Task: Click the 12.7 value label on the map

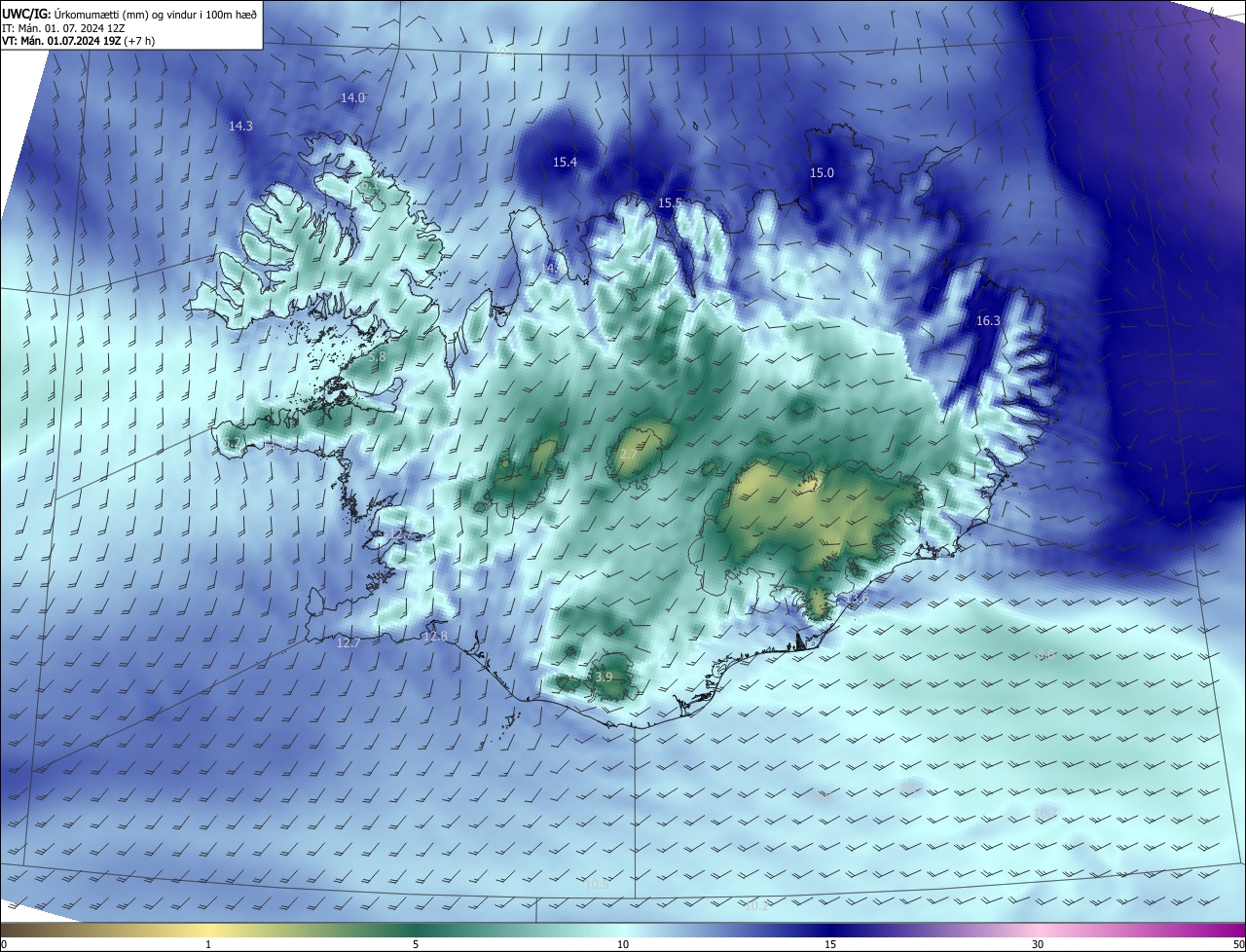Action: pos(348,642)
